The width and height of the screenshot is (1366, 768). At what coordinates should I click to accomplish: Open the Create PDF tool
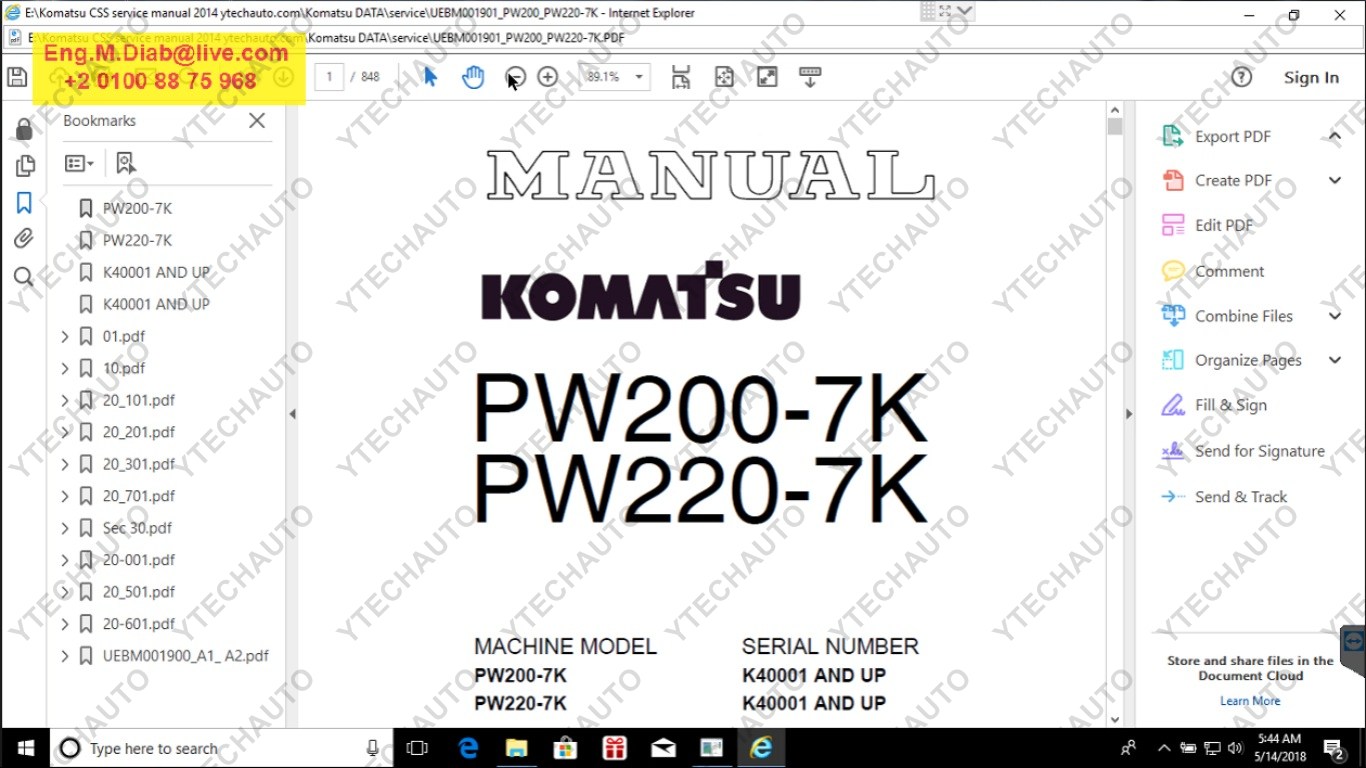[1233, 181]
